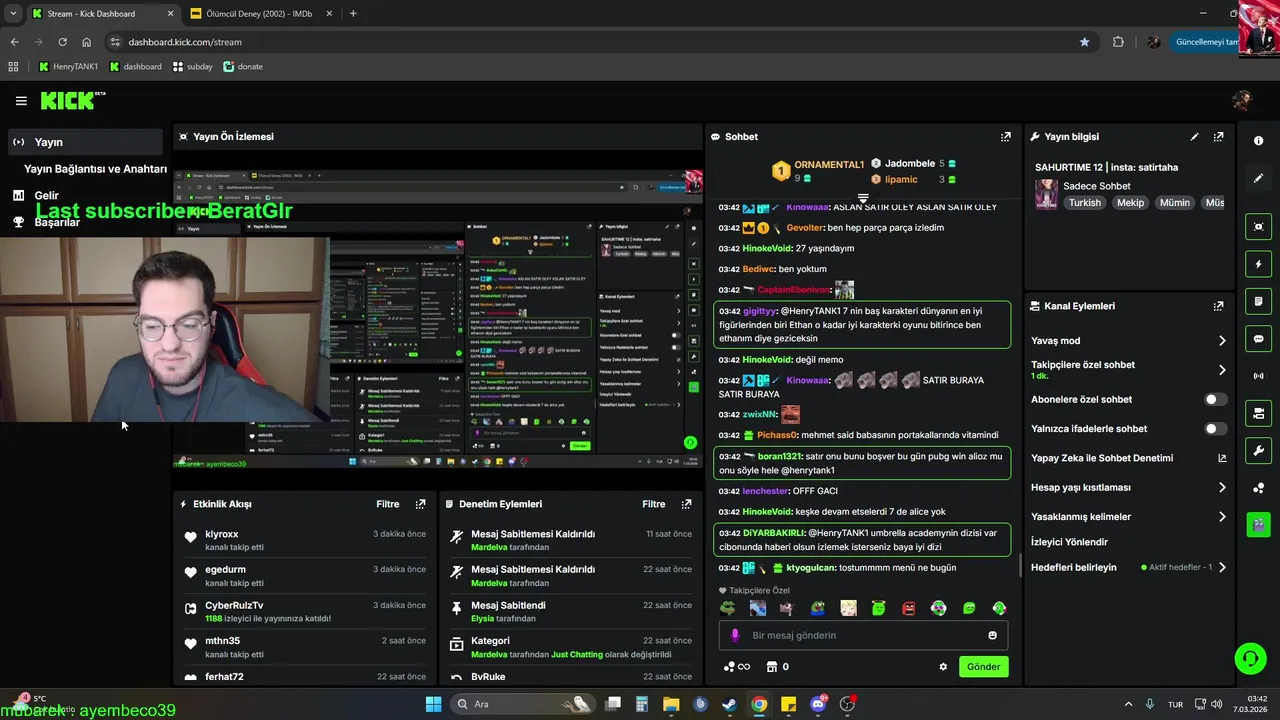The height and width of the screenshot is (720, 1280).
Task: Open emoji picker in chat message box
Action: click(992, 635)
